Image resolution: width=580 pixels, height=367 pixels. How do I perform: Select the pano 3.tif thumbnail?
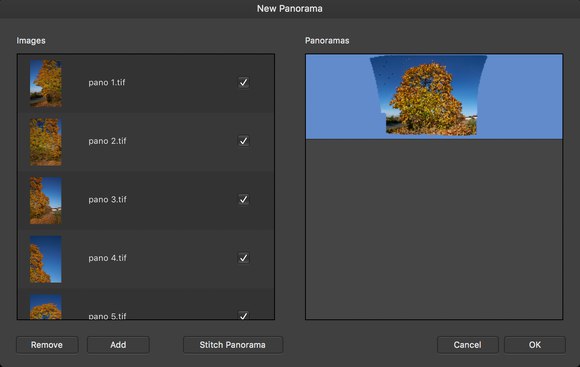[x=46, y=201]
